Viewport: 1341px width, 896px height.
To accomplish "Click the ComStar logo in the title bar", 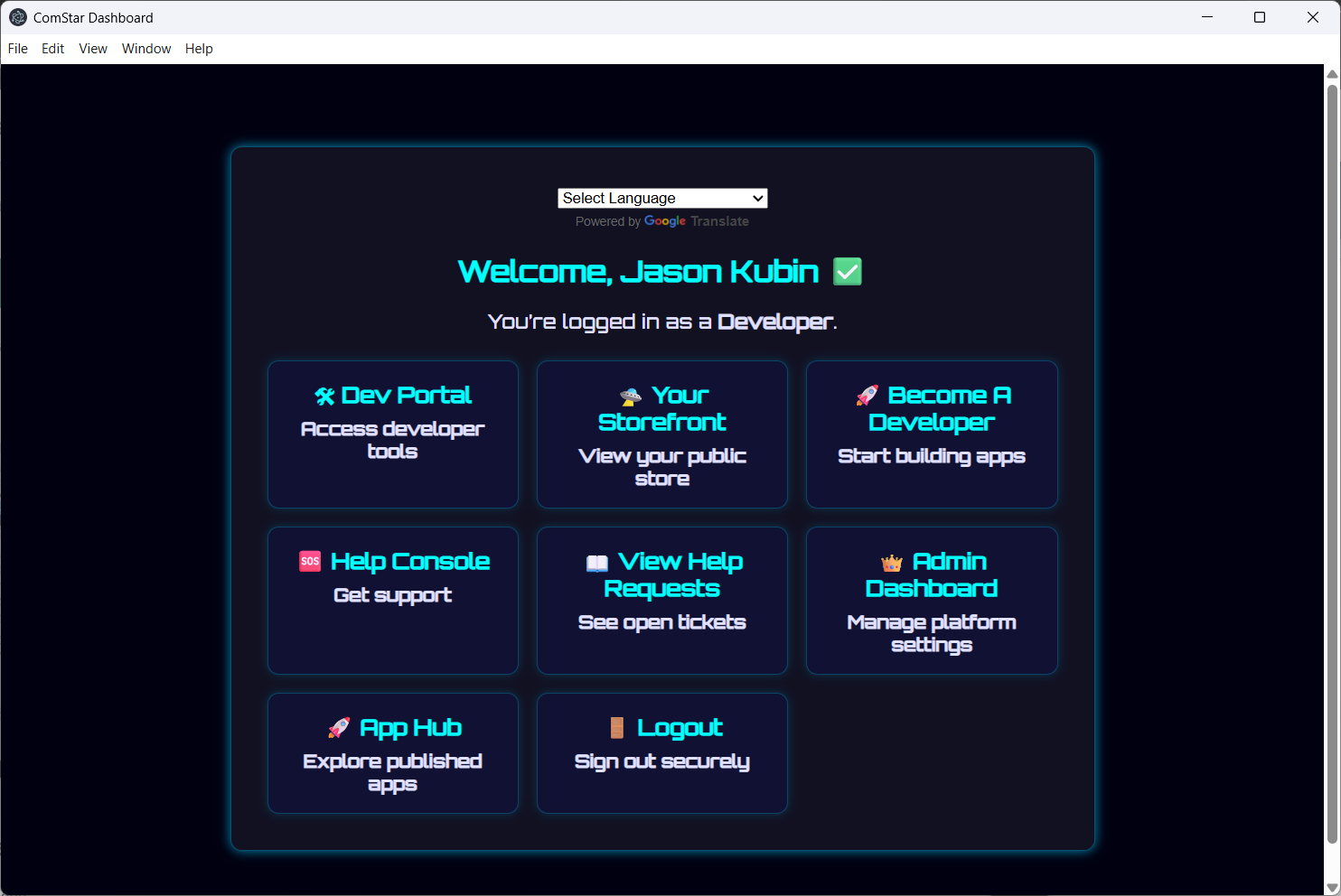I will coord(19,17).
